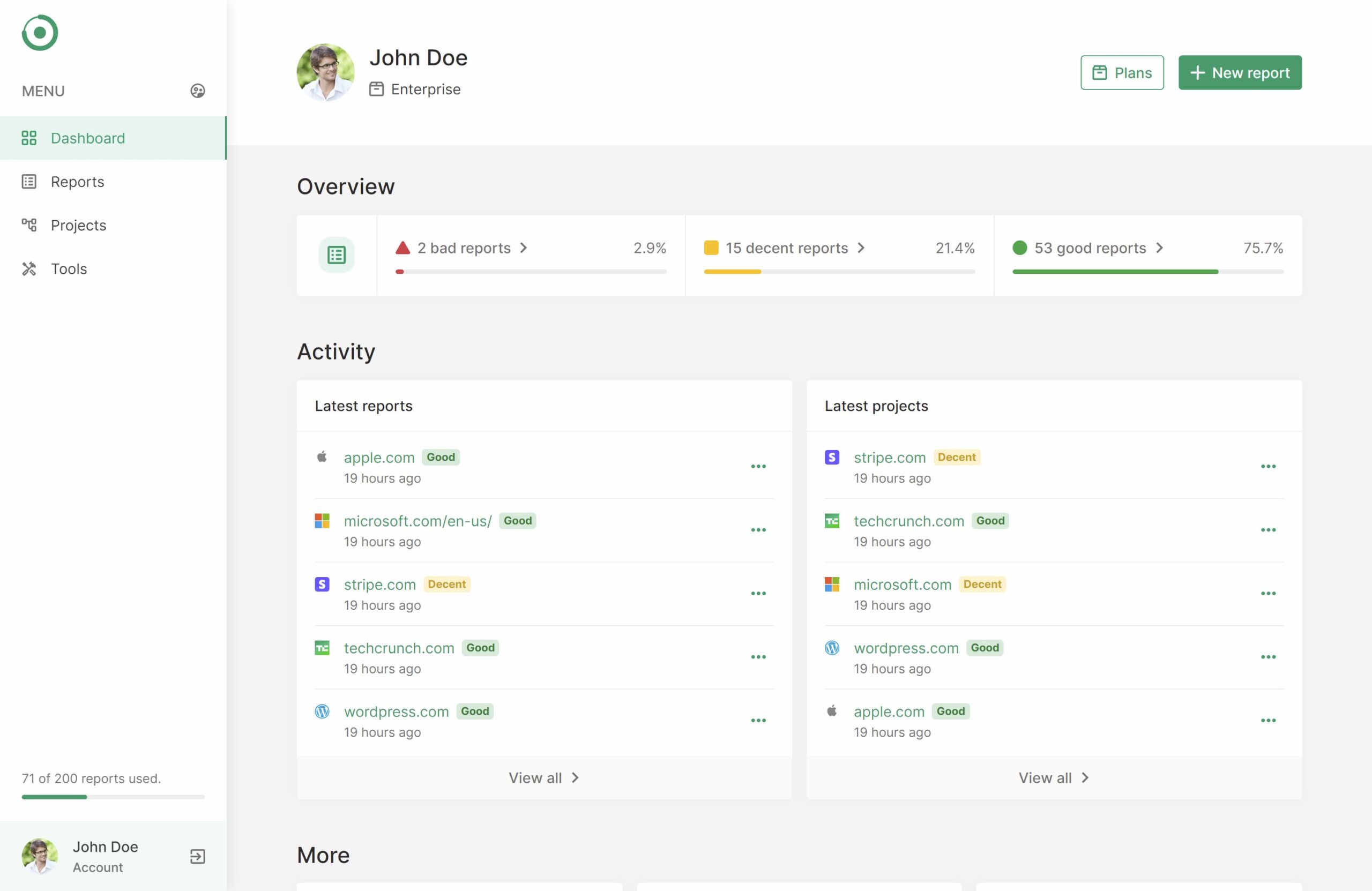Open options menu for stripe.com project

pos(1267,466)
